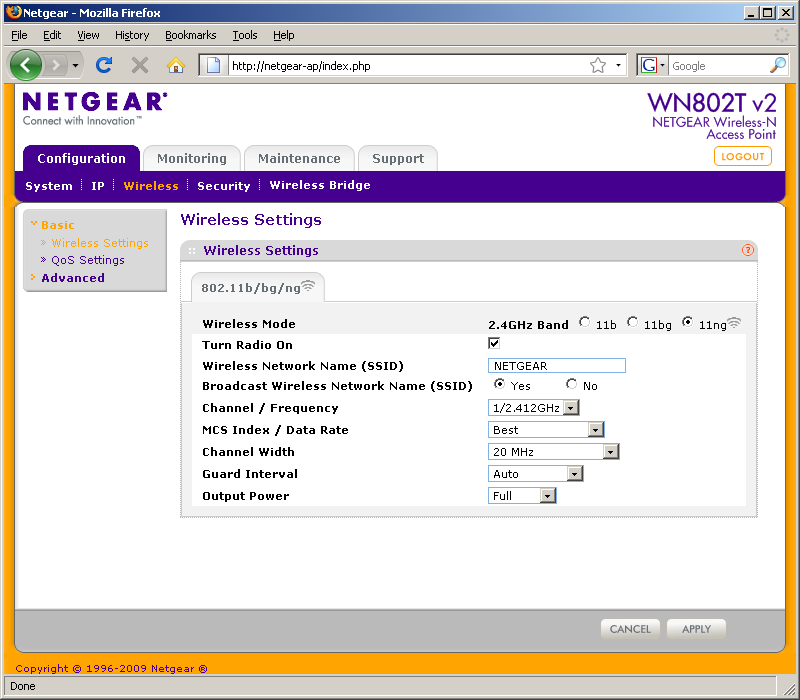Reload the page with the refresh icon
This screenshot has height=700, width=800.
click(104, 65)
